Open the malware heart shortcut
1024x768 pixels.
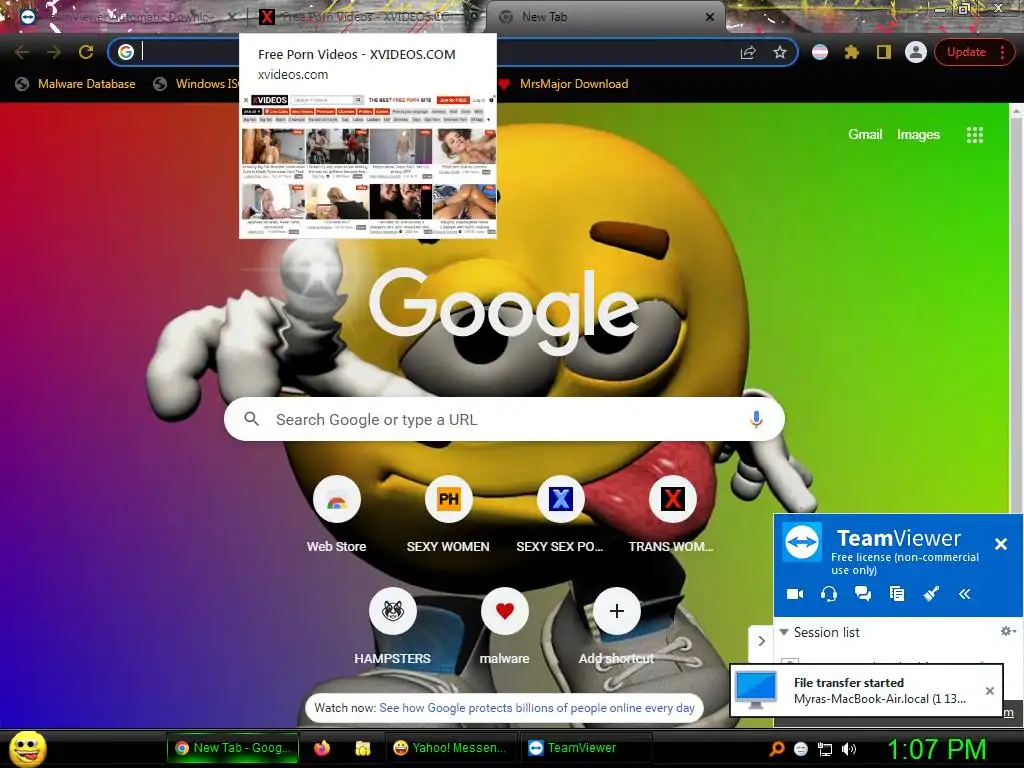[x=504, y=627]
